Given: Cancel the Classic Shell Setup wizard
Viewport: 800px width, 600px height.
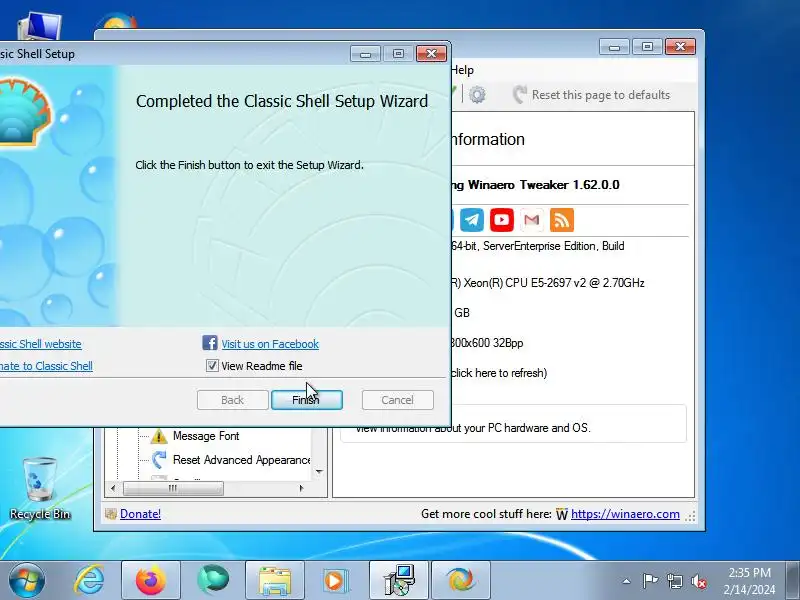Looking at the screenshot, I should (397, 400).
